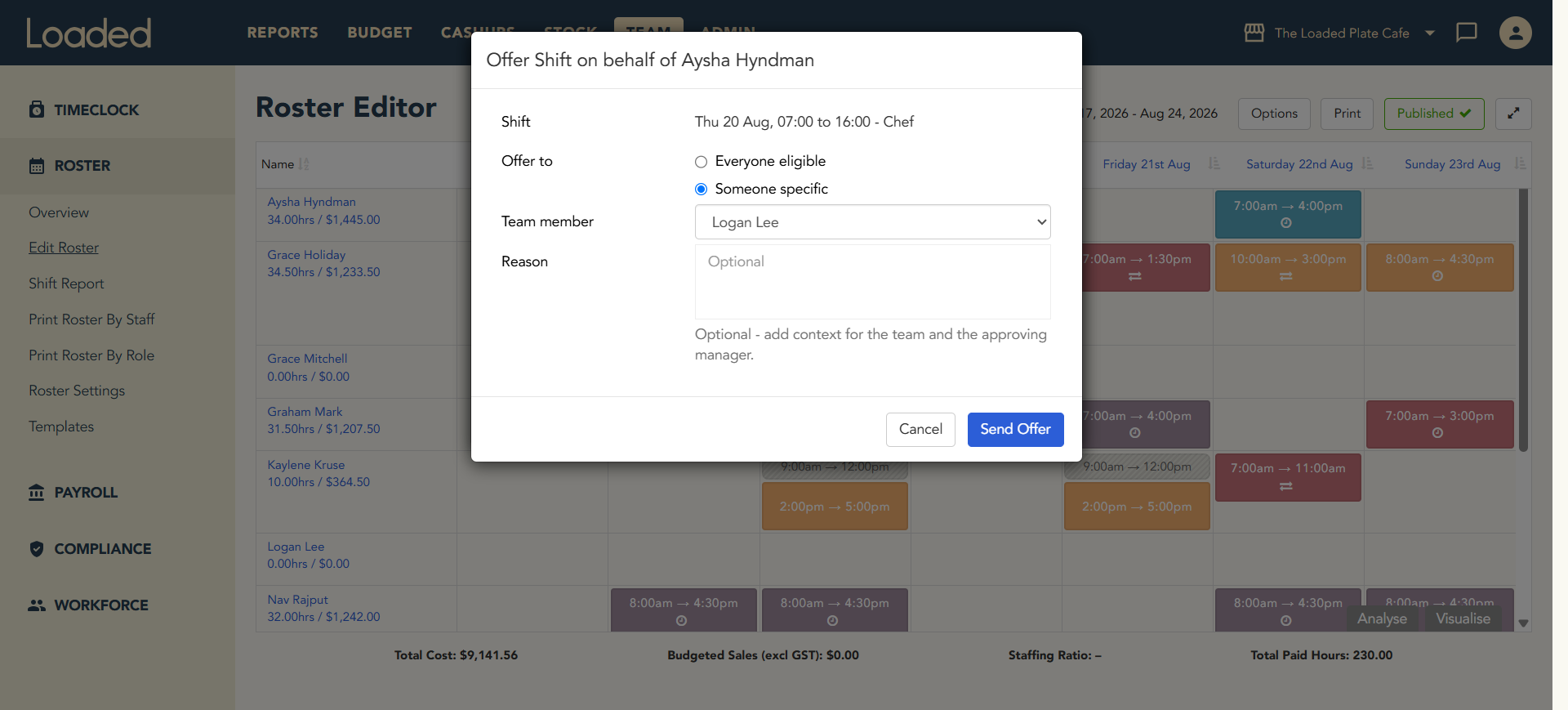This screenshot has height=710, width=1568.
Task: Click the cafe storefront icon
Action: point(1254,33)
